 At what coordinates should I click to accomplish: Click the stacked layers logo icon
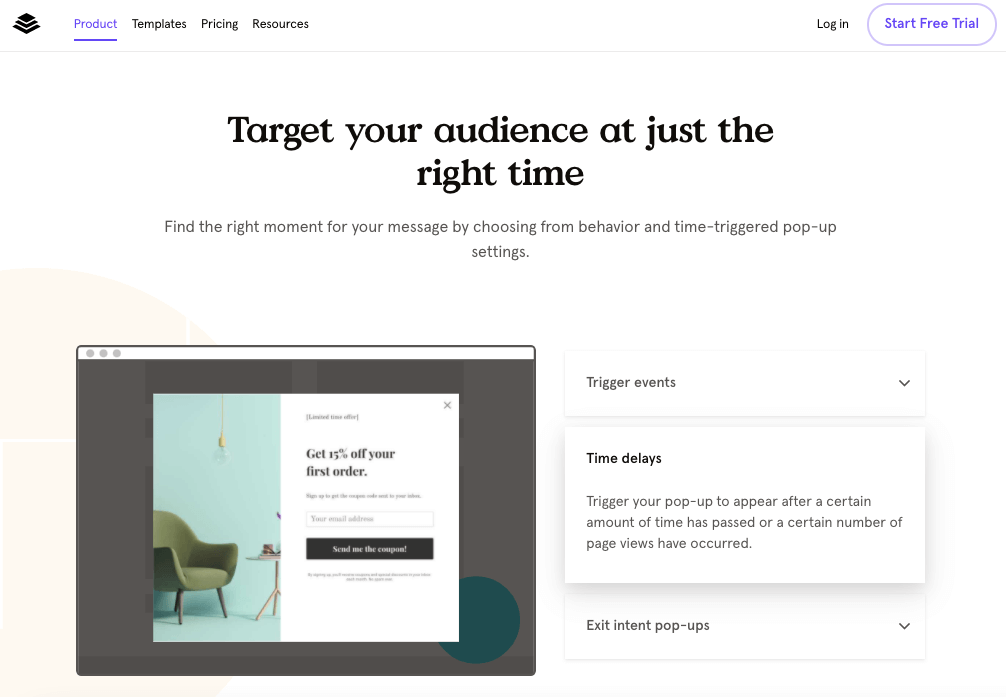(26, 24)
